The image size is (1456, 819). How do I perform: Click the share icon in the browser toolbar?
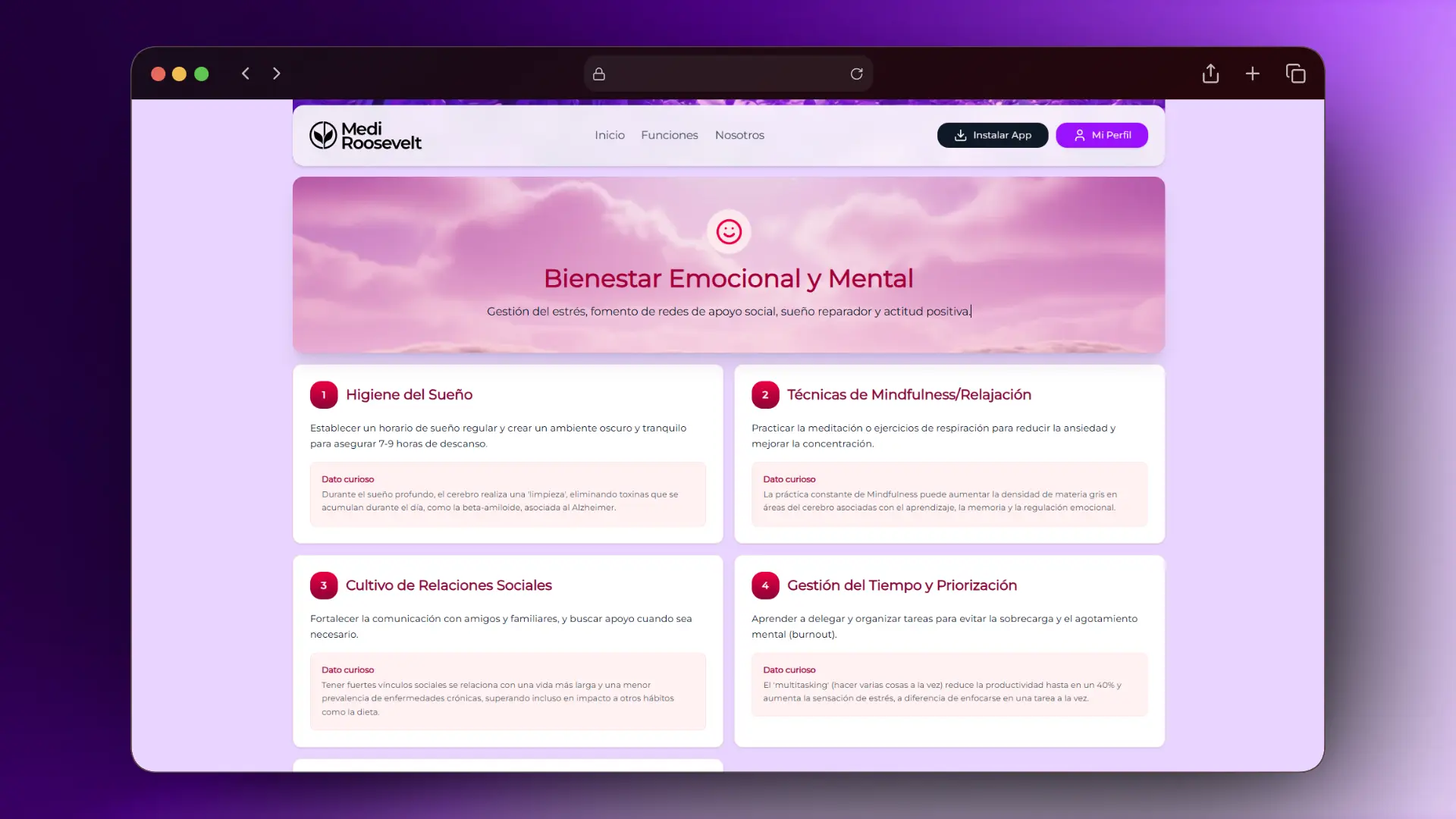tap(1210, 74)
